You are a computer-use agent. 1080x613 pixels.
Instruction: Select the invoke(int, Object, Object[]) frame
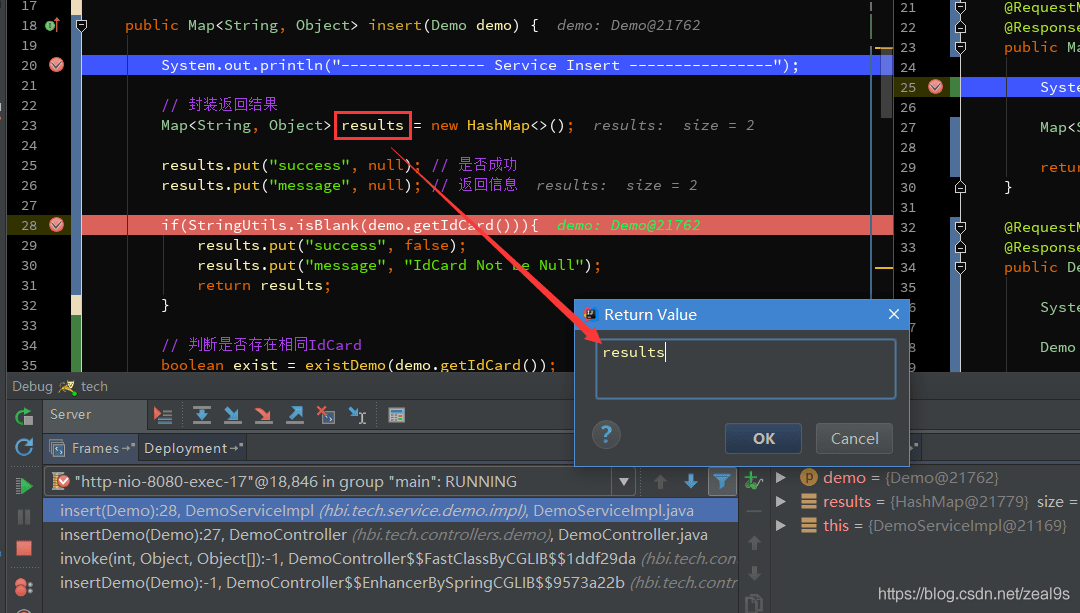(x=390, y=559)
